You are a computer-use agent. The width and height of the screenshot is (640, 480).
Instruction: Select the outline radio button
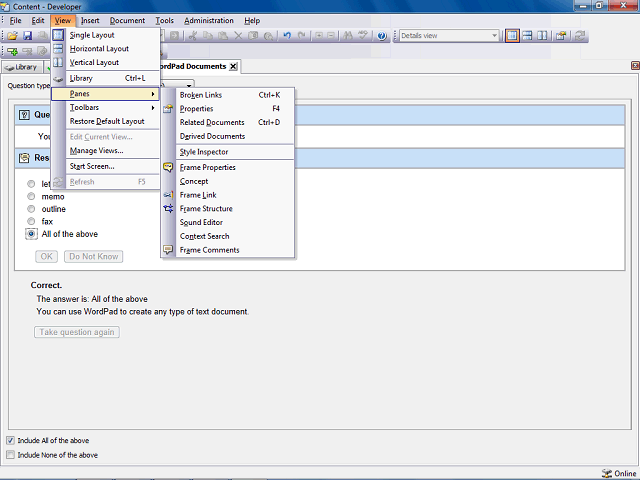pyautogui.click(x=31, y=209)
